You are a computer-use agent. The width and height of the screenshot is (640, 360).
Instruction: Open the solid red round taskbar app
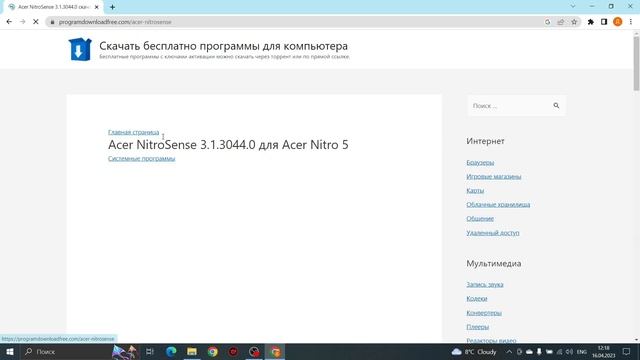(233, 351)
